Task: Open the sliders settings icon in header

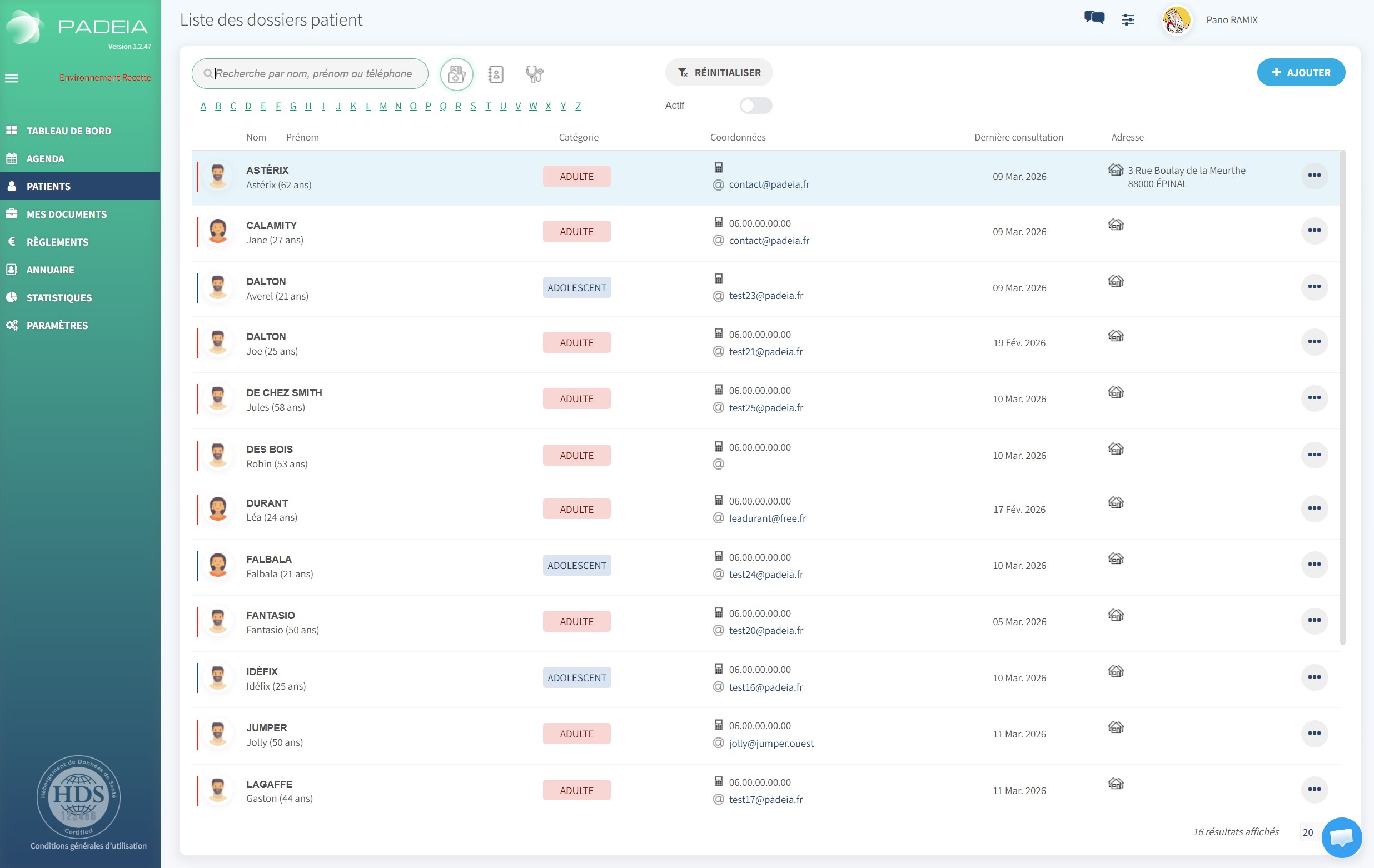Action: click(x=1128, y=20)
